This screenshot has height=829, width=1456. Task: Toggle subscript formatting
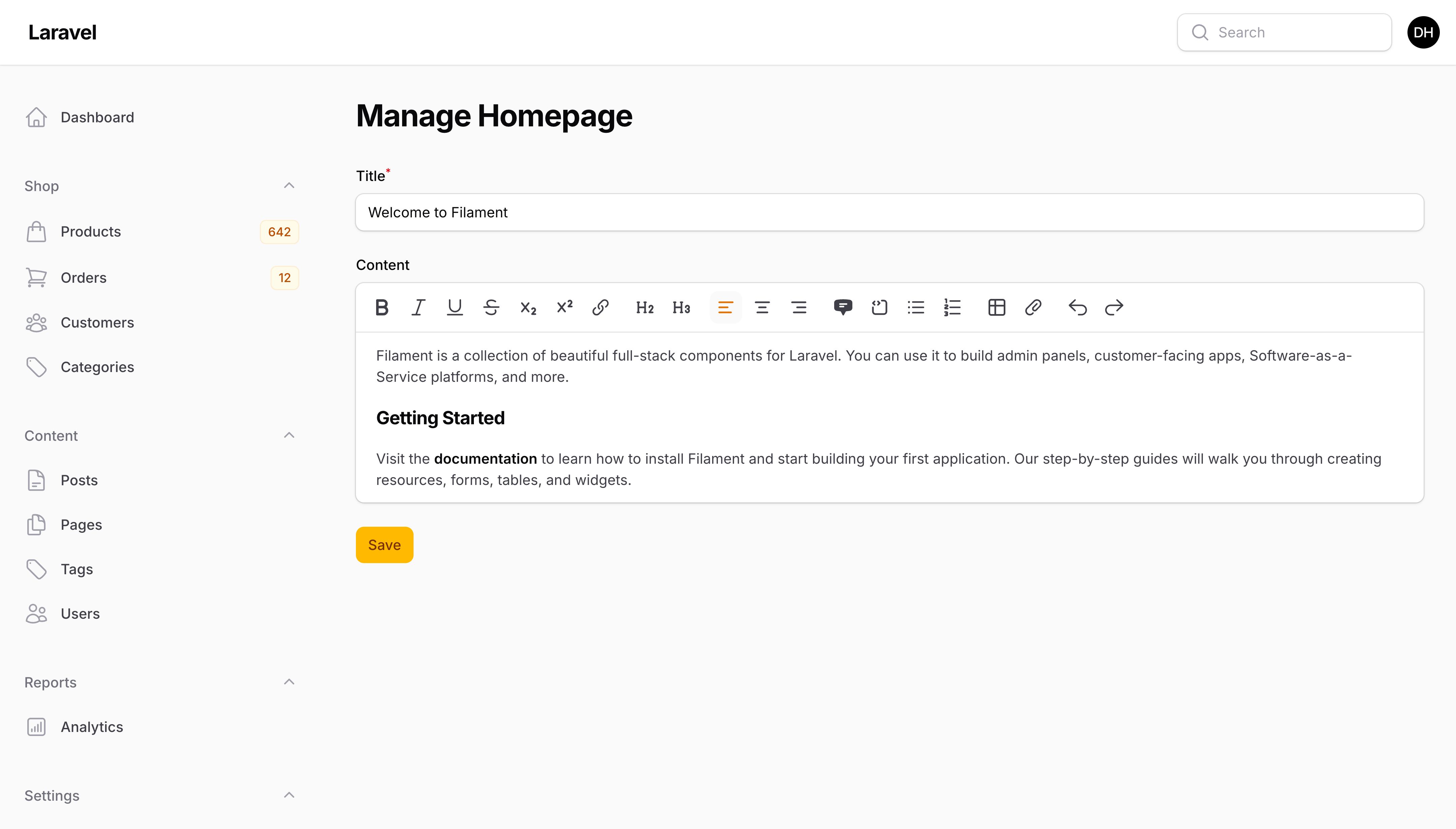coord(528,307)
